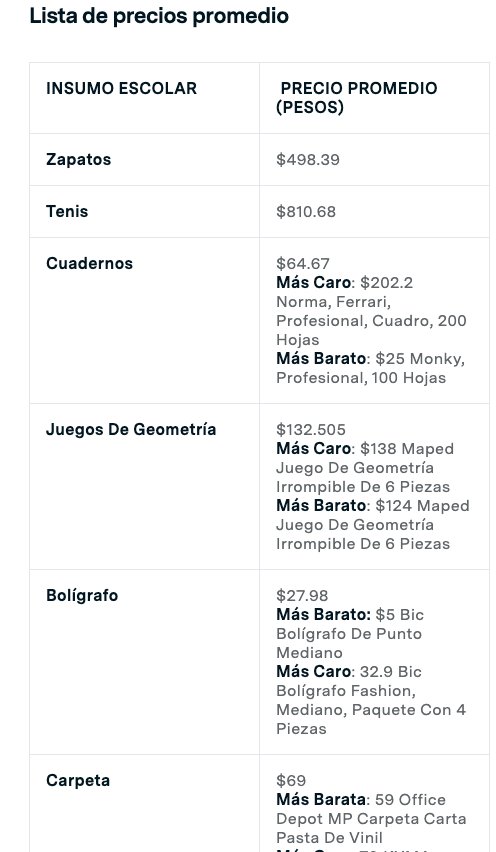
Task: Click the $498.39 price cell
Action: pyautogui.click(x=308, y=159)
